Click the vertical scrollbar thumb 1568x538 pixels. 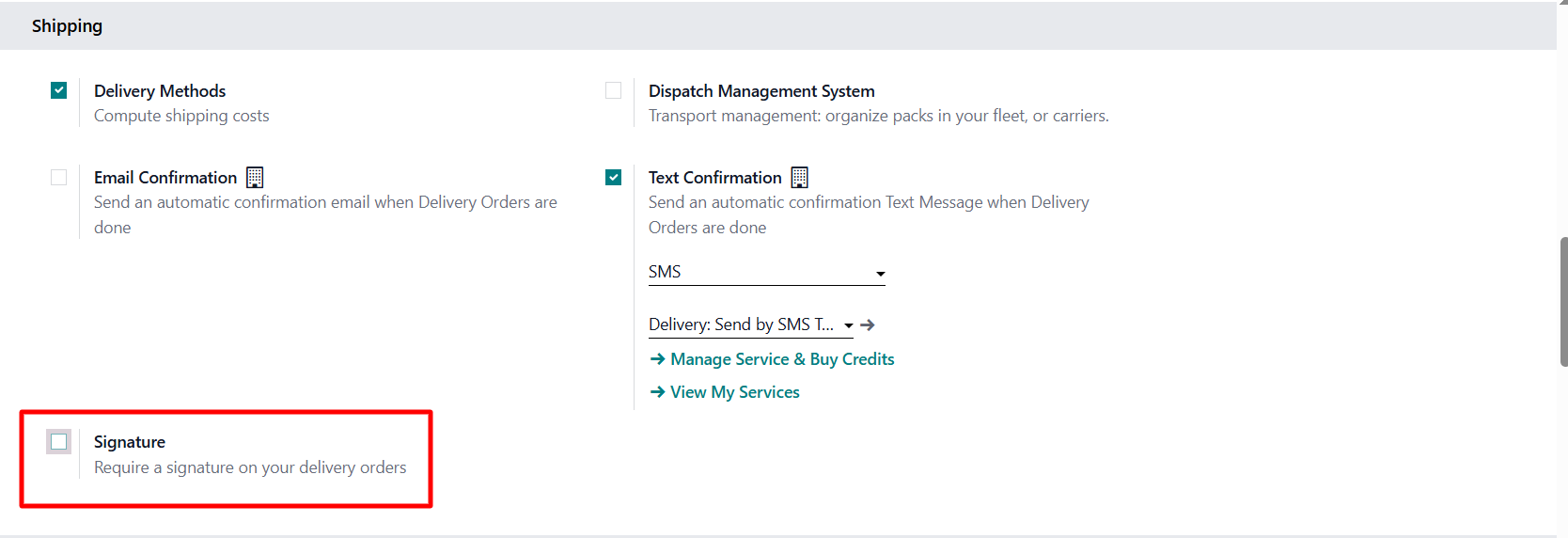pos(1562,301)
